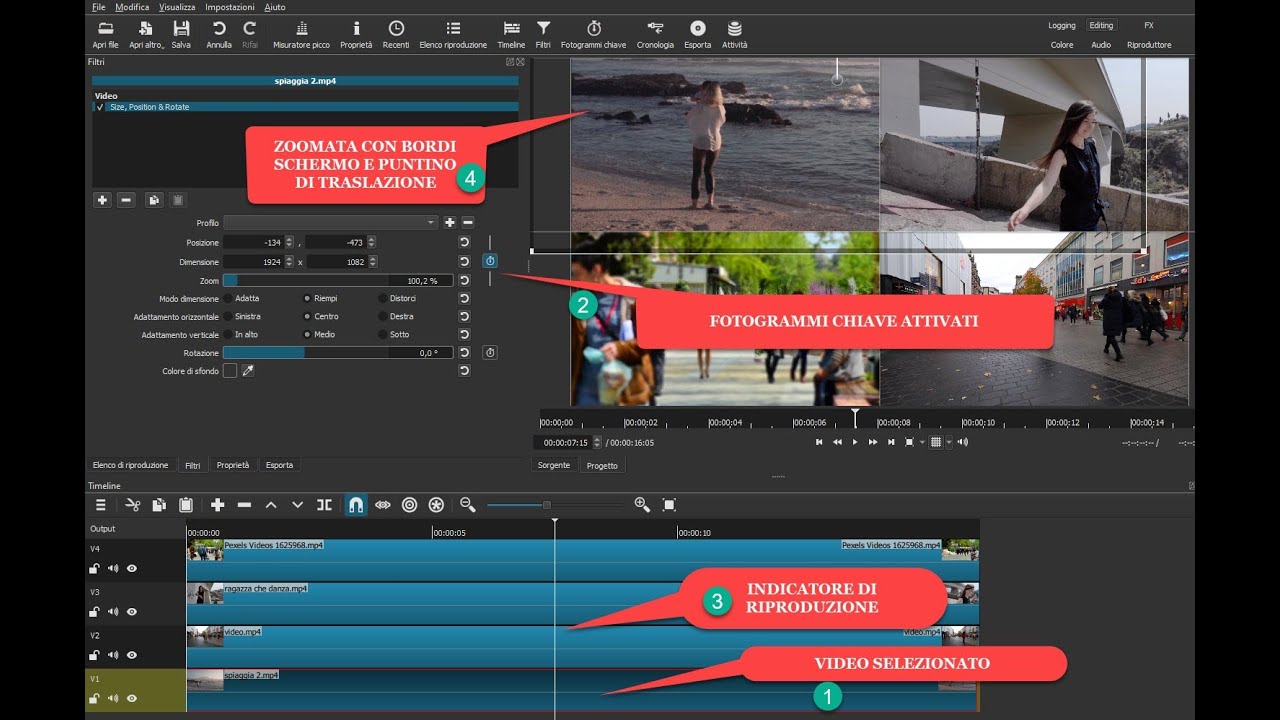Zoom out the timeline with magnifier minus

tap(467, 505)
